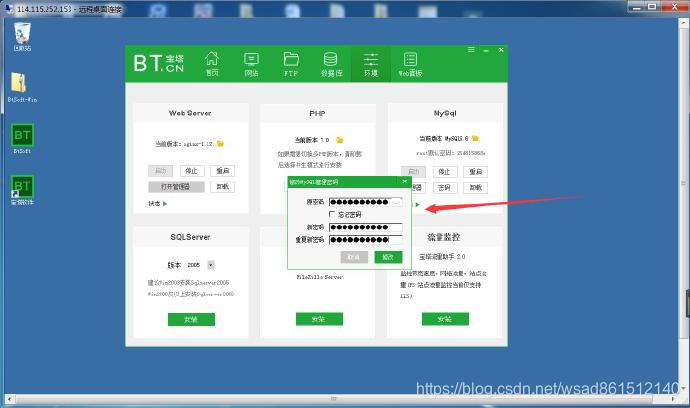Confirm with the green 修改 button

(388, 257)
